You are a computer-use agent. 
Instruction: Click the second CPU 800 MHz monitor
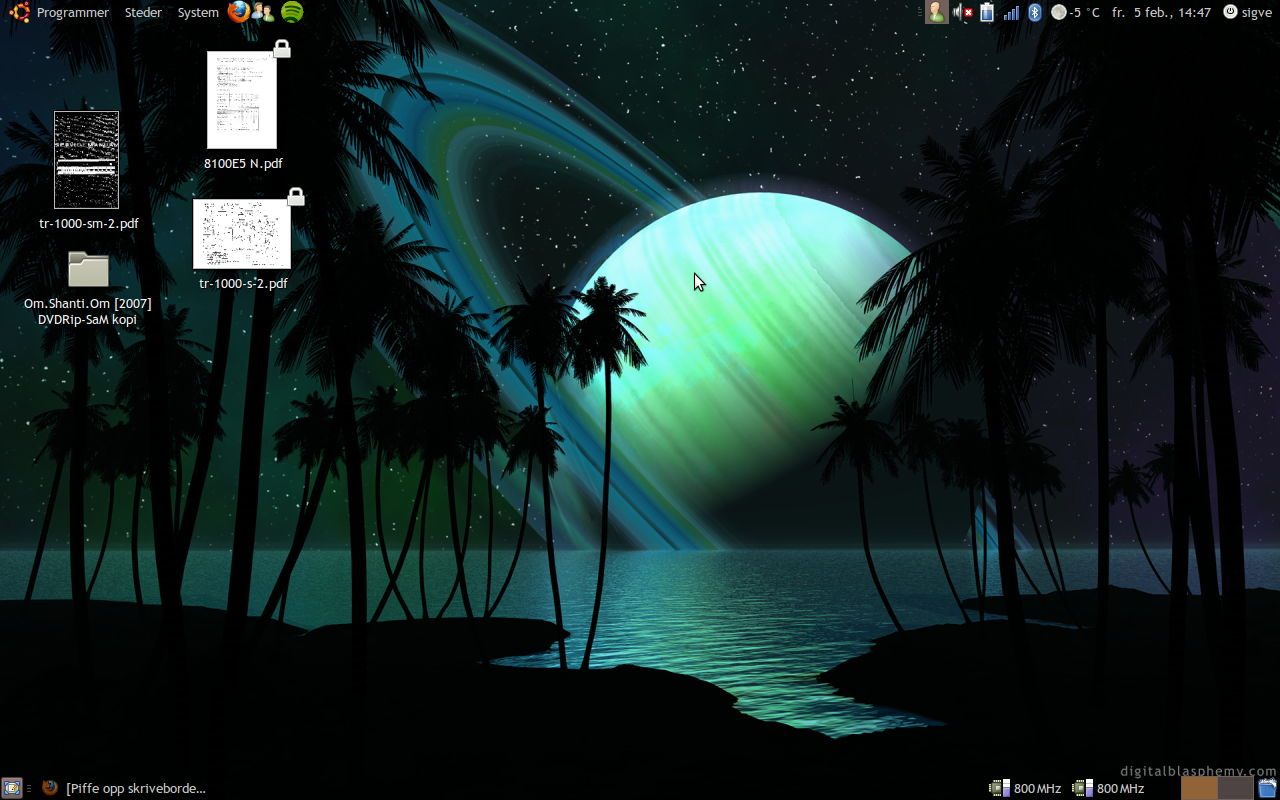(x=1108, y=788)
